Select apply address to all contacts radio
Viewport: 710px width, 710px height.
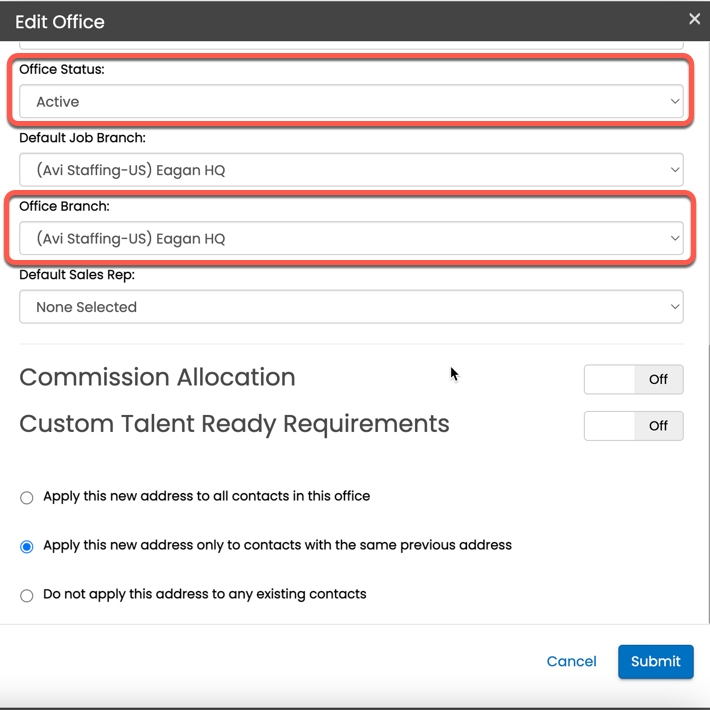27,498
